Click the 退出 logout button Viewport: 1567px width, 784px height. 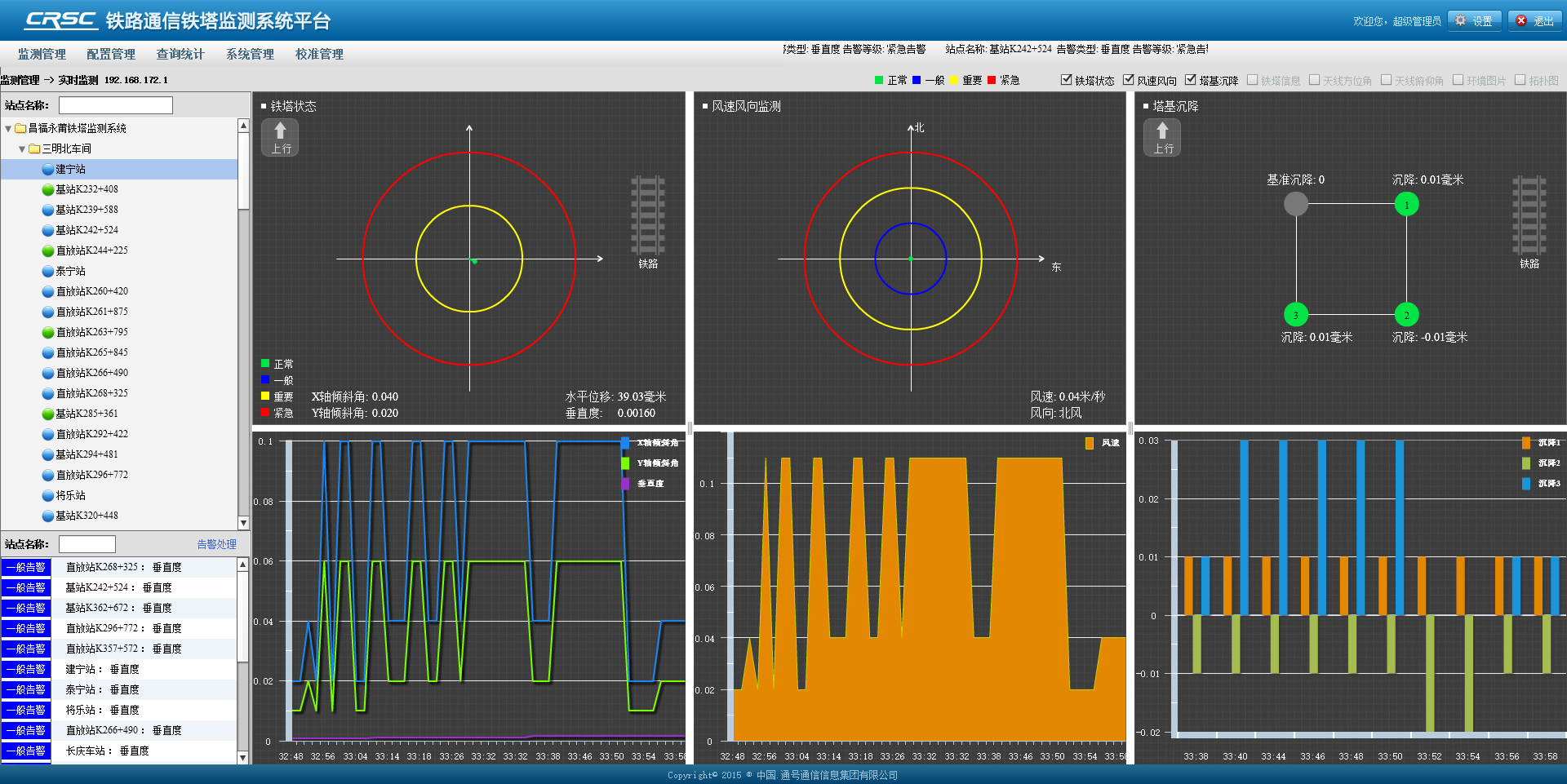coord(1535,20)
